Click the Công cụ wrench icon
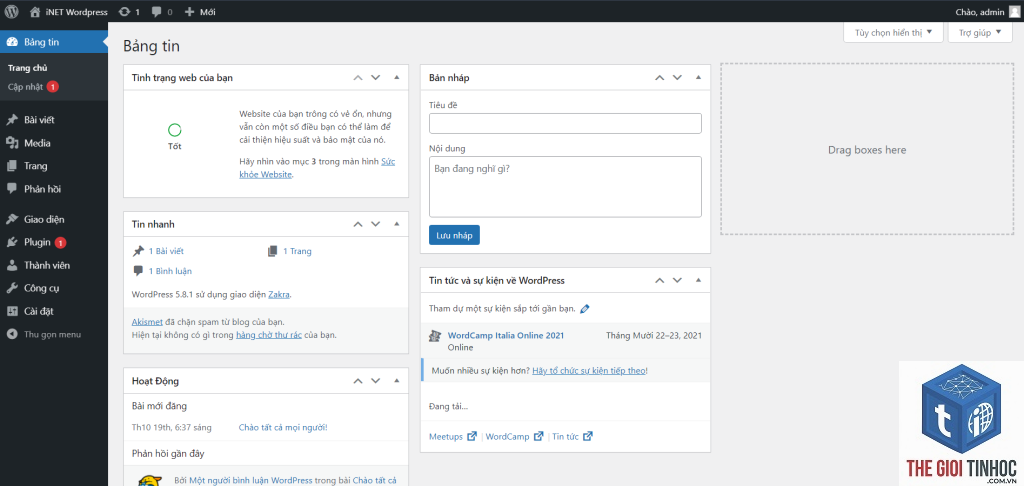This screenshot has width=1024, height=486. (12, 288)
